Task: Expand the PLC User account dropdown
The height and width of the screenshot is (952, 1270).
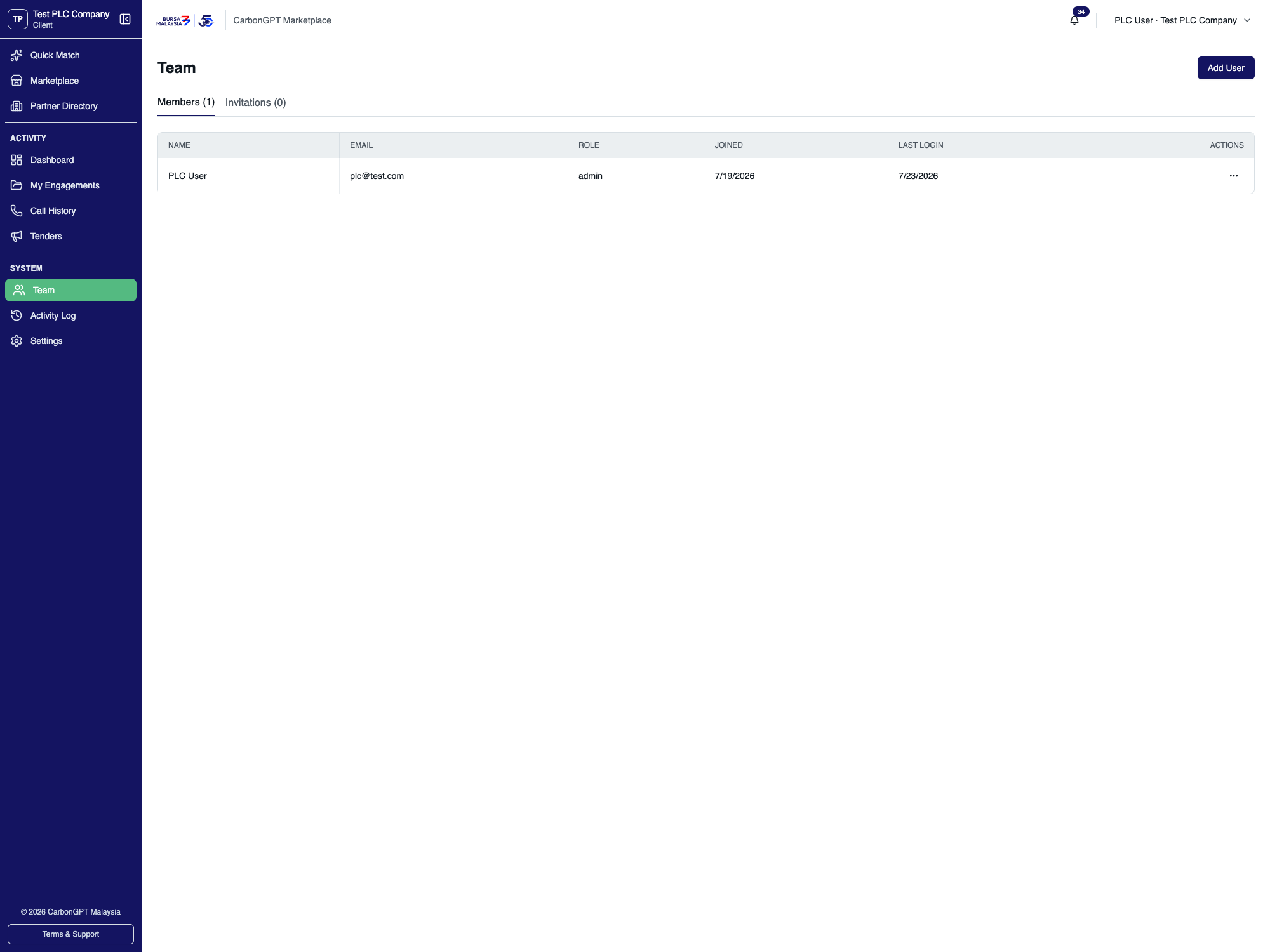Action: click(1182, 20)
